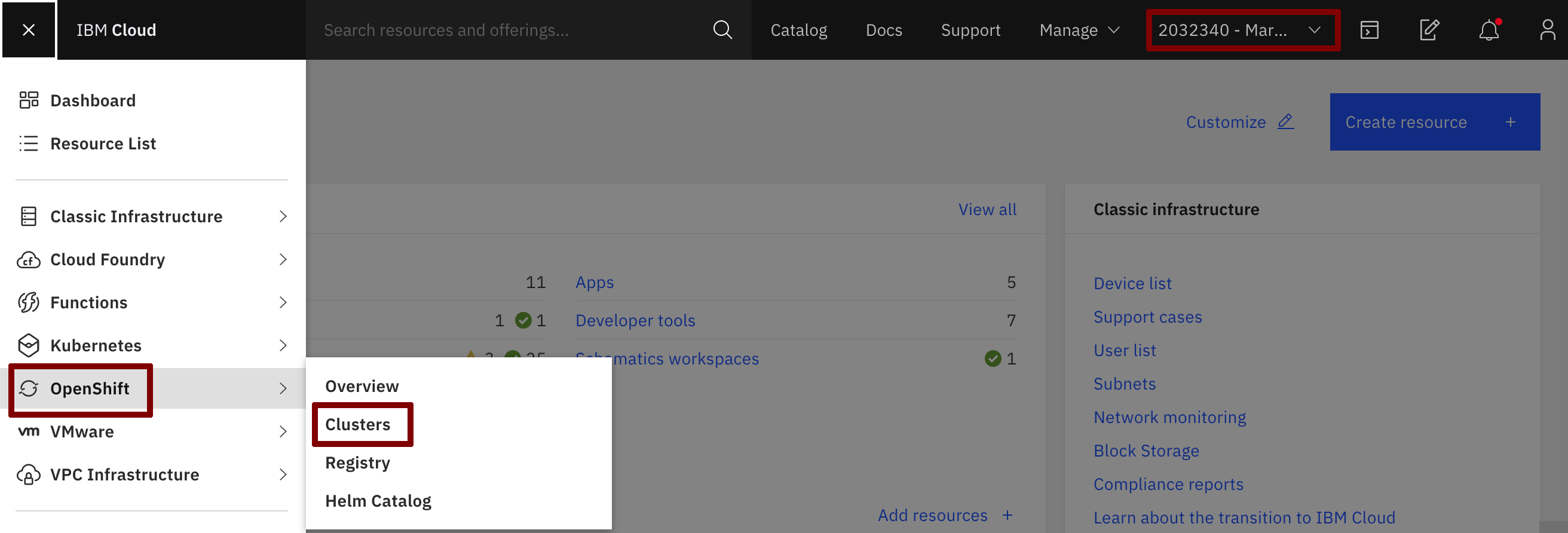Click the Create resource button

(1435, 122)
